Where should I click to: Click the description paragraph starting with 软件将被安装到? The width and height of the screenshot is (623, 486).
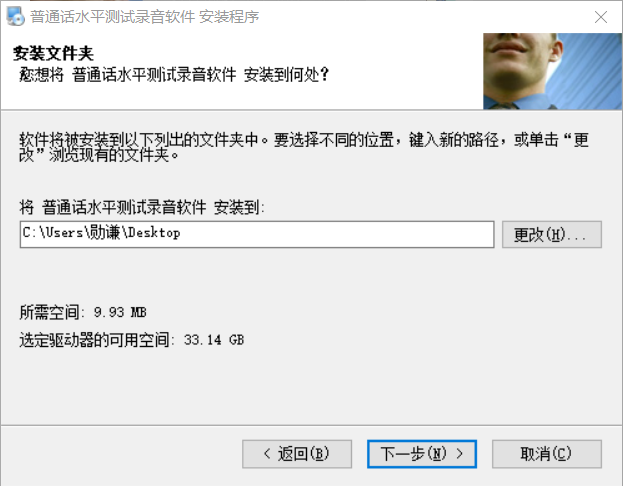[304, 147]
